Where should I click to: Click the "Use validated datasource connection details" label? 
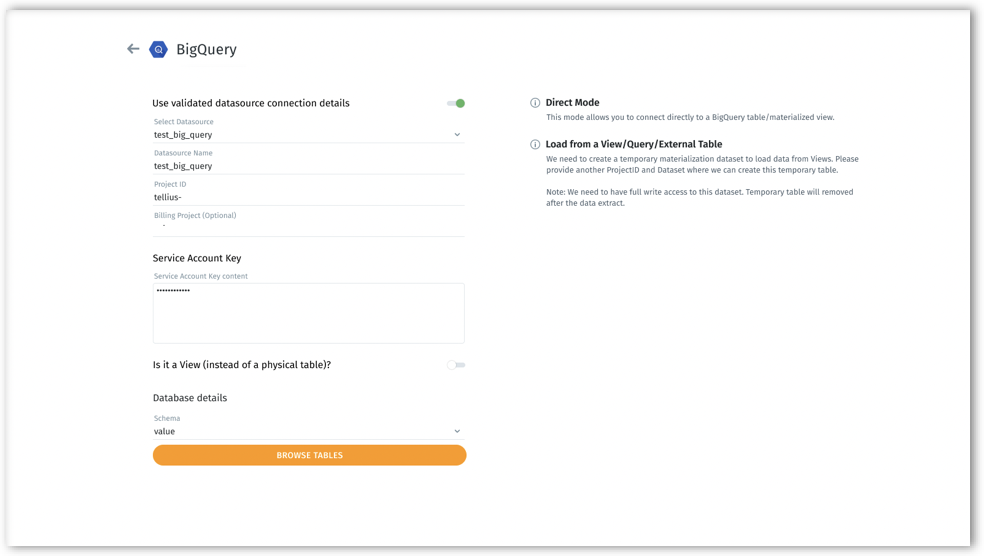pos(251,103)
